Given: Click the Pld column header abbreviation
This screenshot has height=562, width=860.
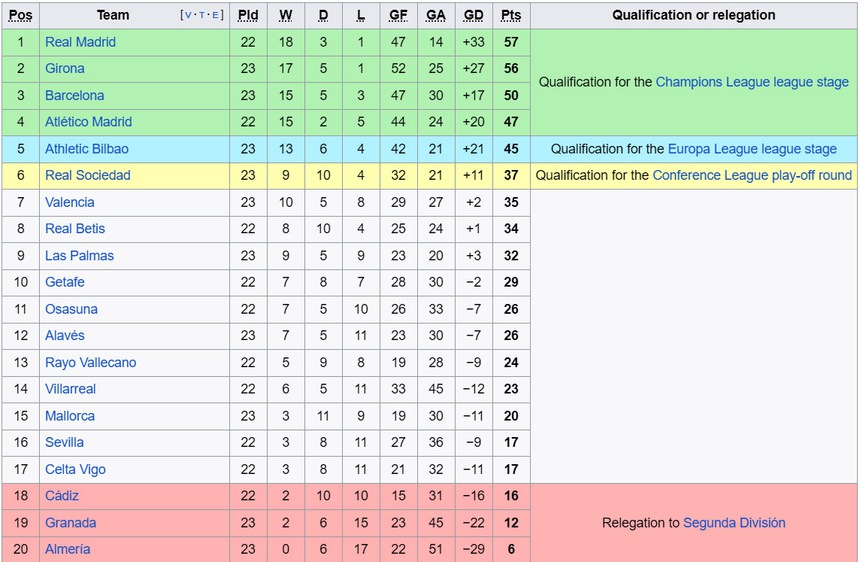Looking at the screenshot, I should coord(248,15).
